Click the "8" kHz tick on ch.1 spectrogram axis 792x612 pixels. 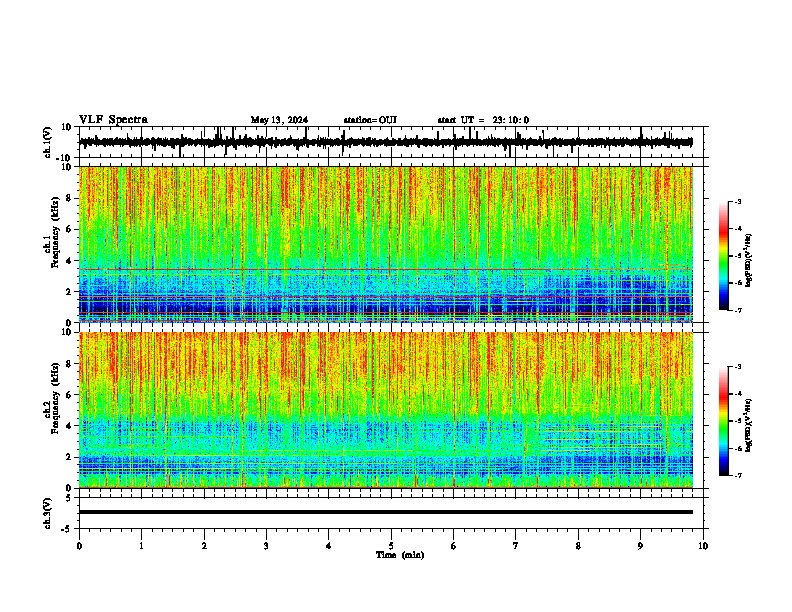[x=70, y=198]
